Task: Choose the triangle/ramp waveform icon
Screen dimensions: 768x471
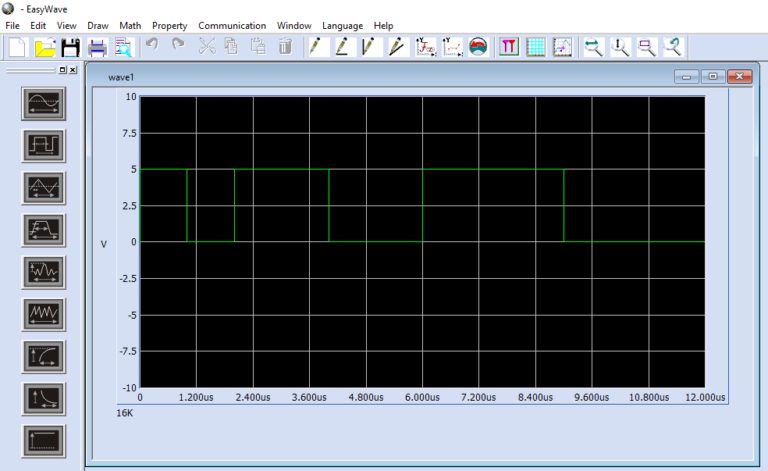Action: [x=43, y=187]
